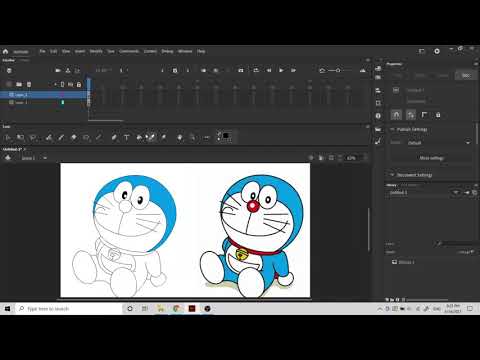Collapse the Document Settings section
This screenshot has height=360, width=480.
click(392, 175)
